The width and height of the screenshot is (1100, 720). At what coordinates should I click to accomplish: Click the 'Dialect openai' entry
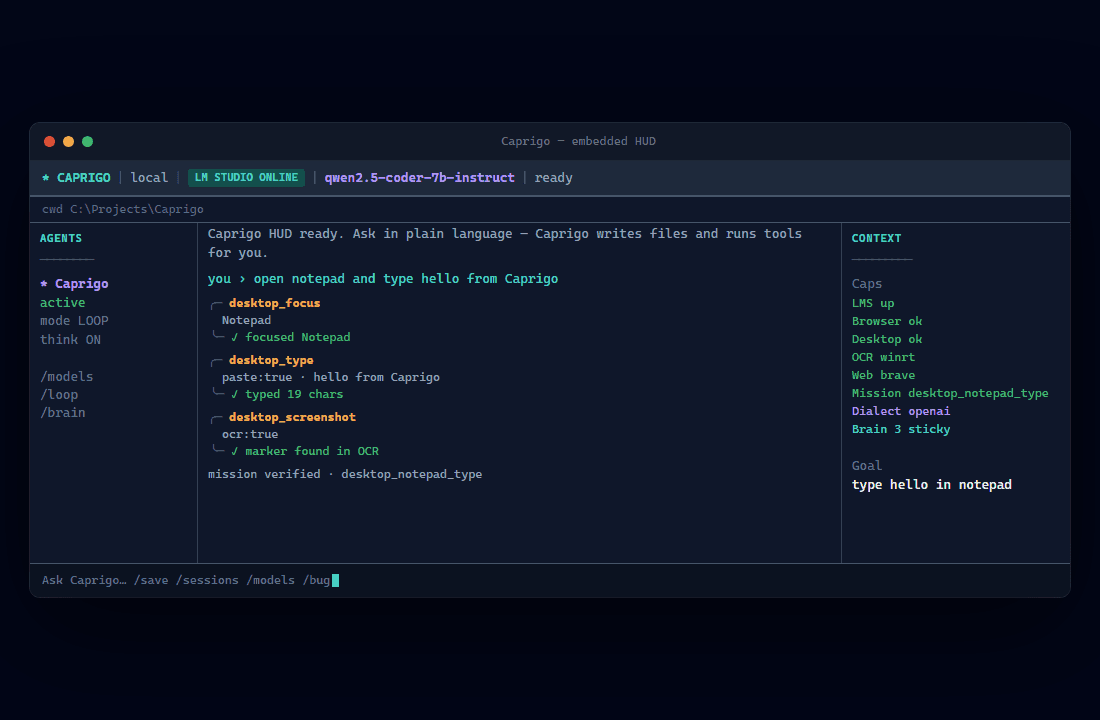[901, 411]
